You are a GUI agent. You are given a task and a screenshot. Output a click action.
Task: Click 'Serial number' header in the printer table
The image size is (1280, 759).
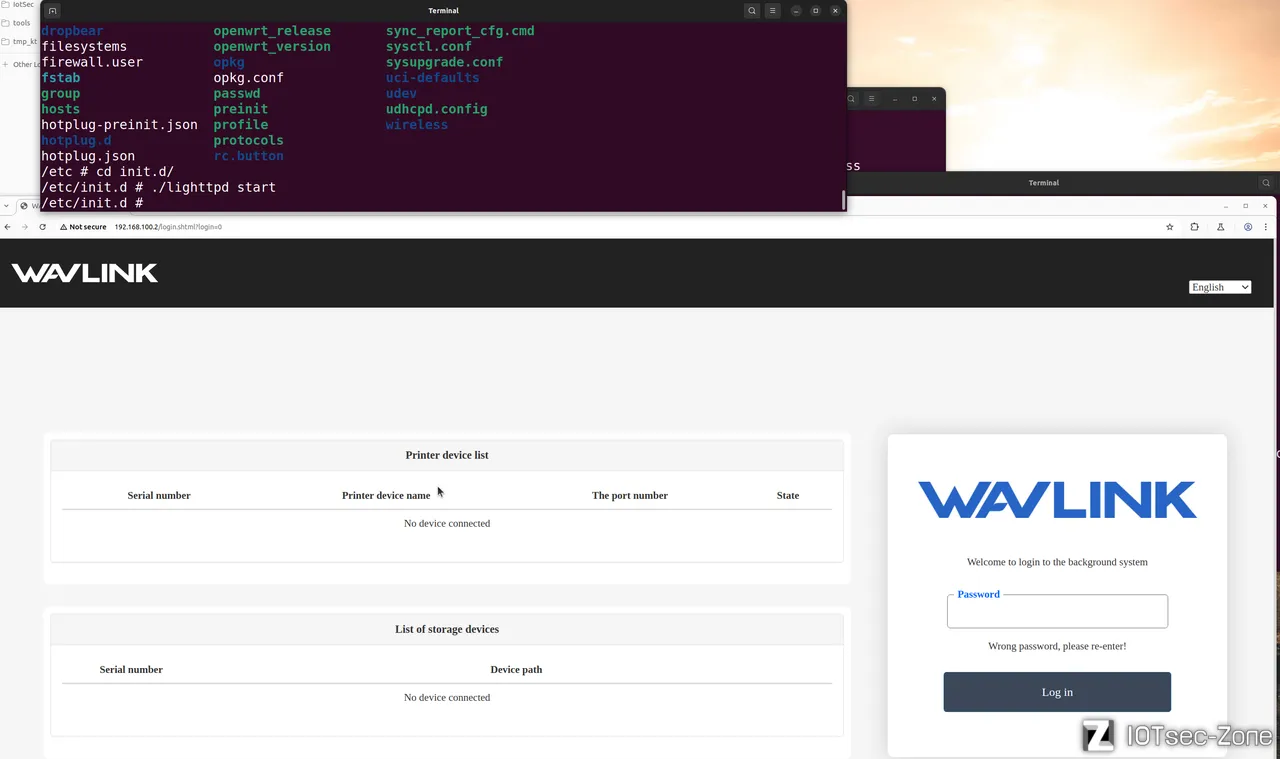point(159,495)
